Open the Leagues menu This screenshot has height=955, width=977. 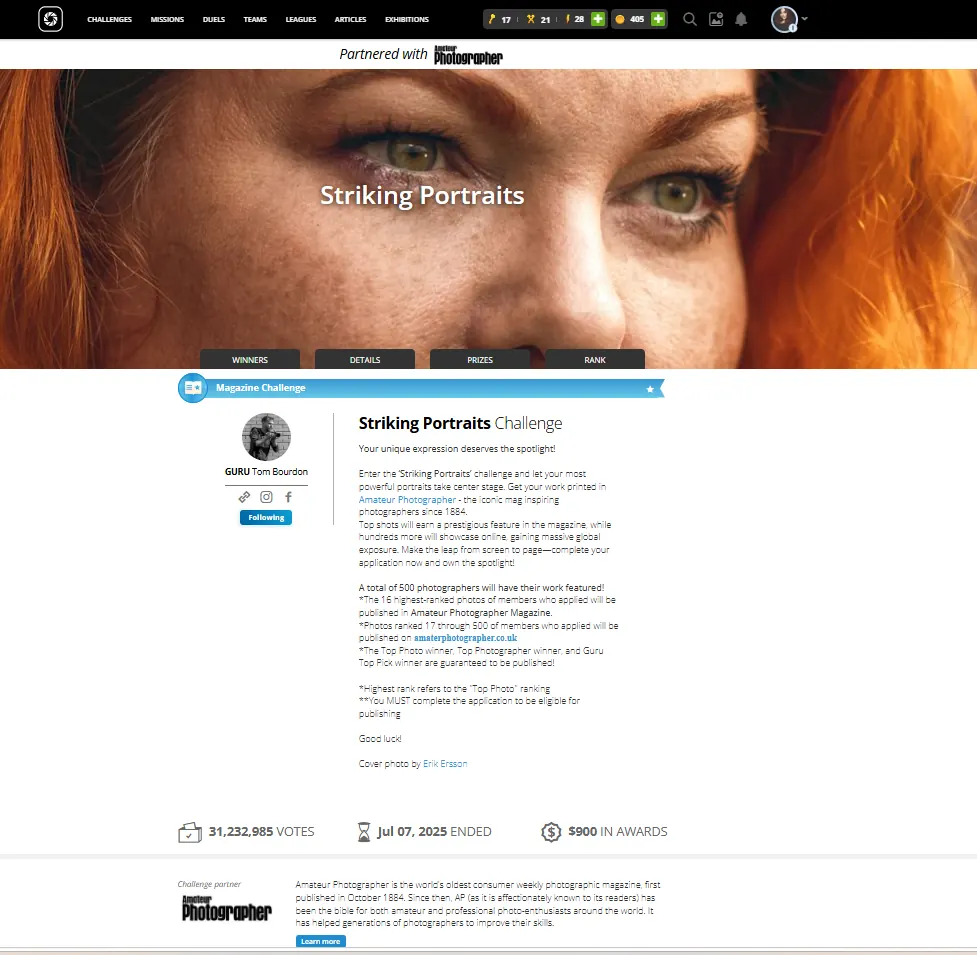point(301,19)
